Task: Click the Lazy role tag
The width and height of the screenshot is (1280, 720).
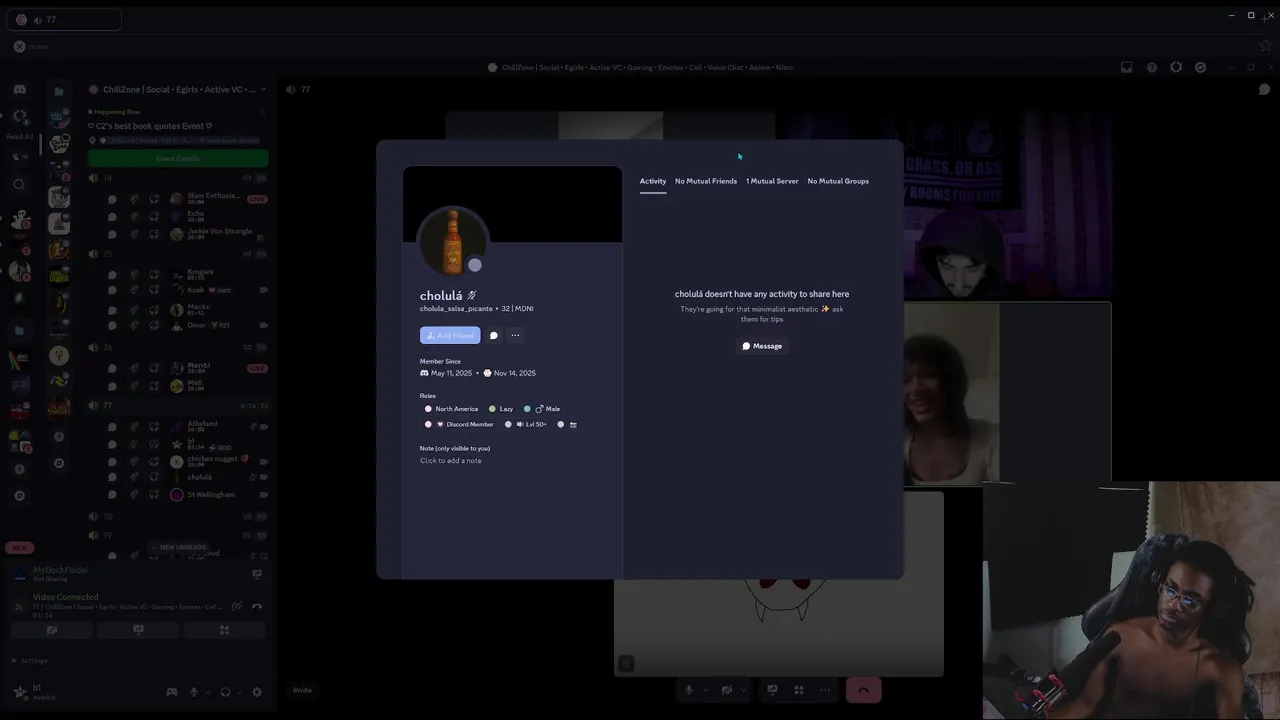Action: click(501, 409)
